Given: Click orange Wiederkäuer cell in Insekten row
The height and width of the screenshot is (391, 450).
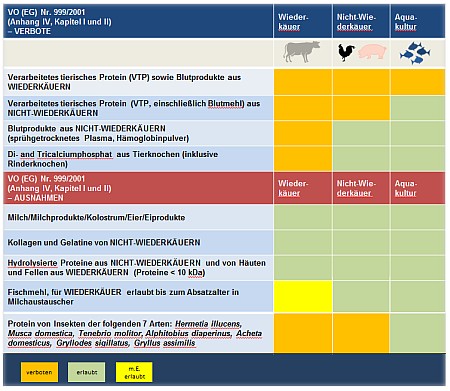Looking at the screenshot, I should point(303,333).
